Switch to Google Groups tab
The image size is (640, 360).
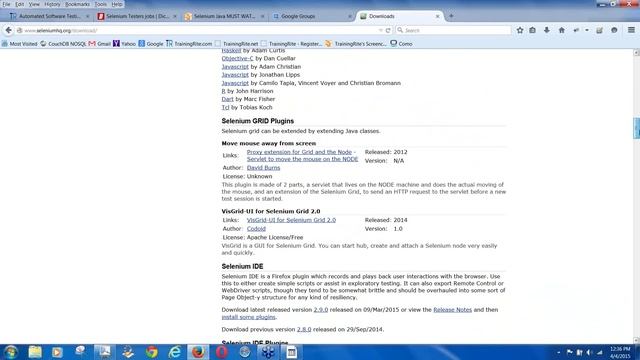click(x=312, y=16)
